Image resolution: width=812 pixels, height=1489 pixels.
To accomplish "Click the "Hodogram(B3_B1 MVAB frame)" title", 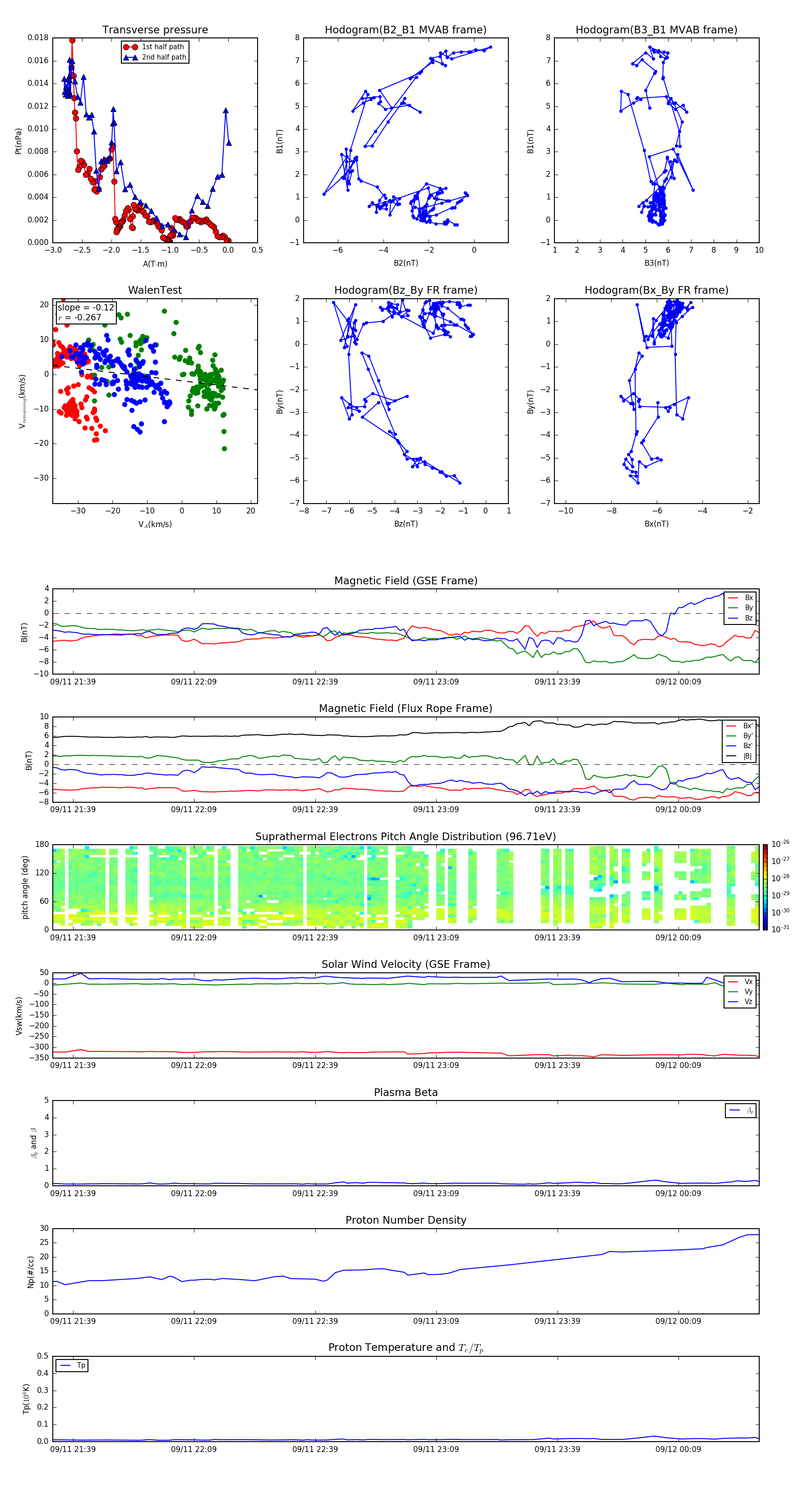I will click(x=656, y=29).
